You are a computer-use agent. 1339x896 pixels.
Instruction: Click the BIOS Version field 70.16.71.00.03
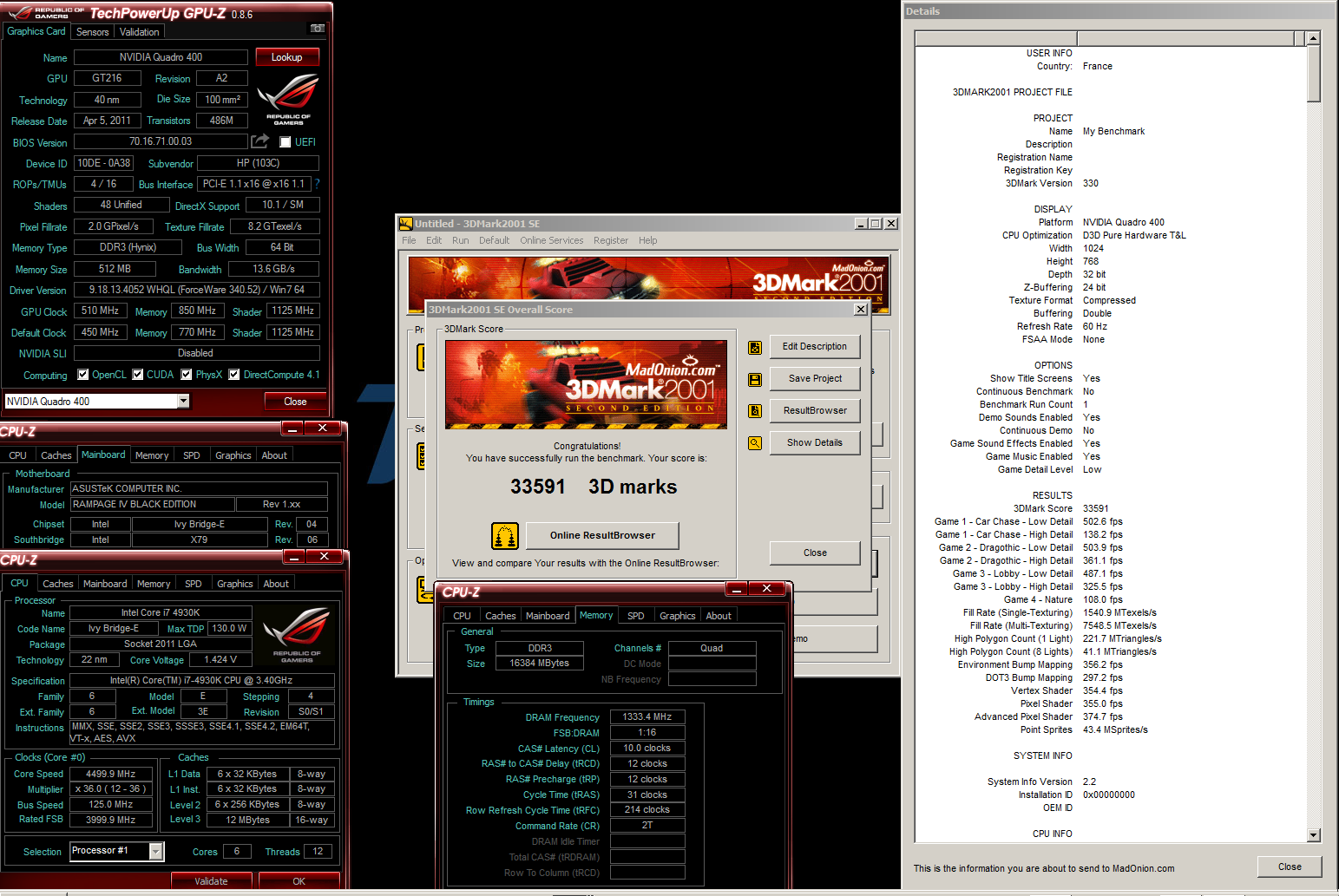point(161,141)
